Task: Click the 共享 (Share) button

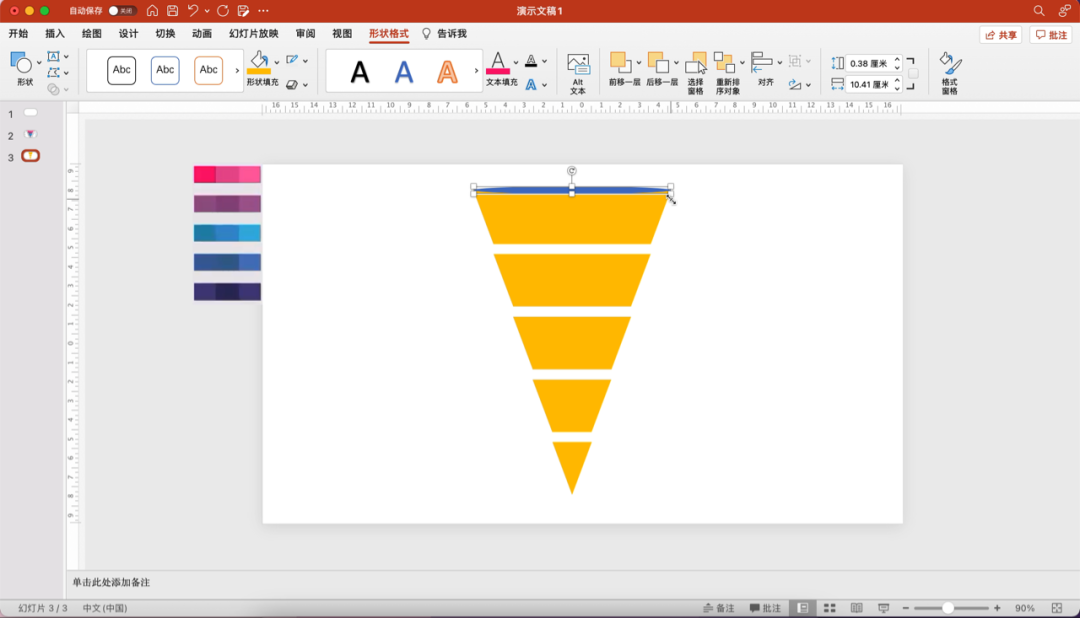Action: (x=1001, y=34)
